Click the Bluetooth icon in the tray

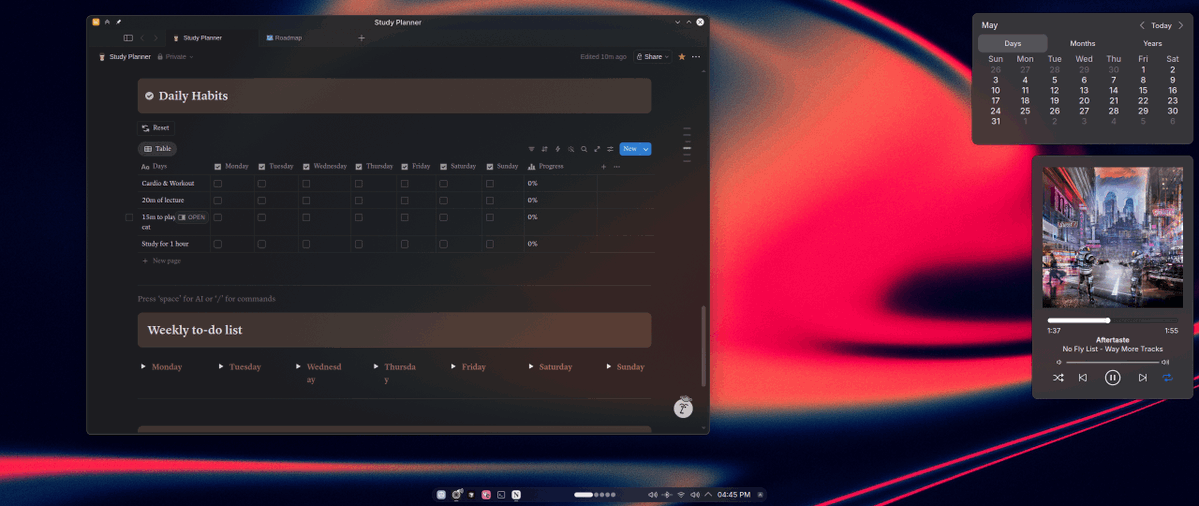(x=668, y=495)
